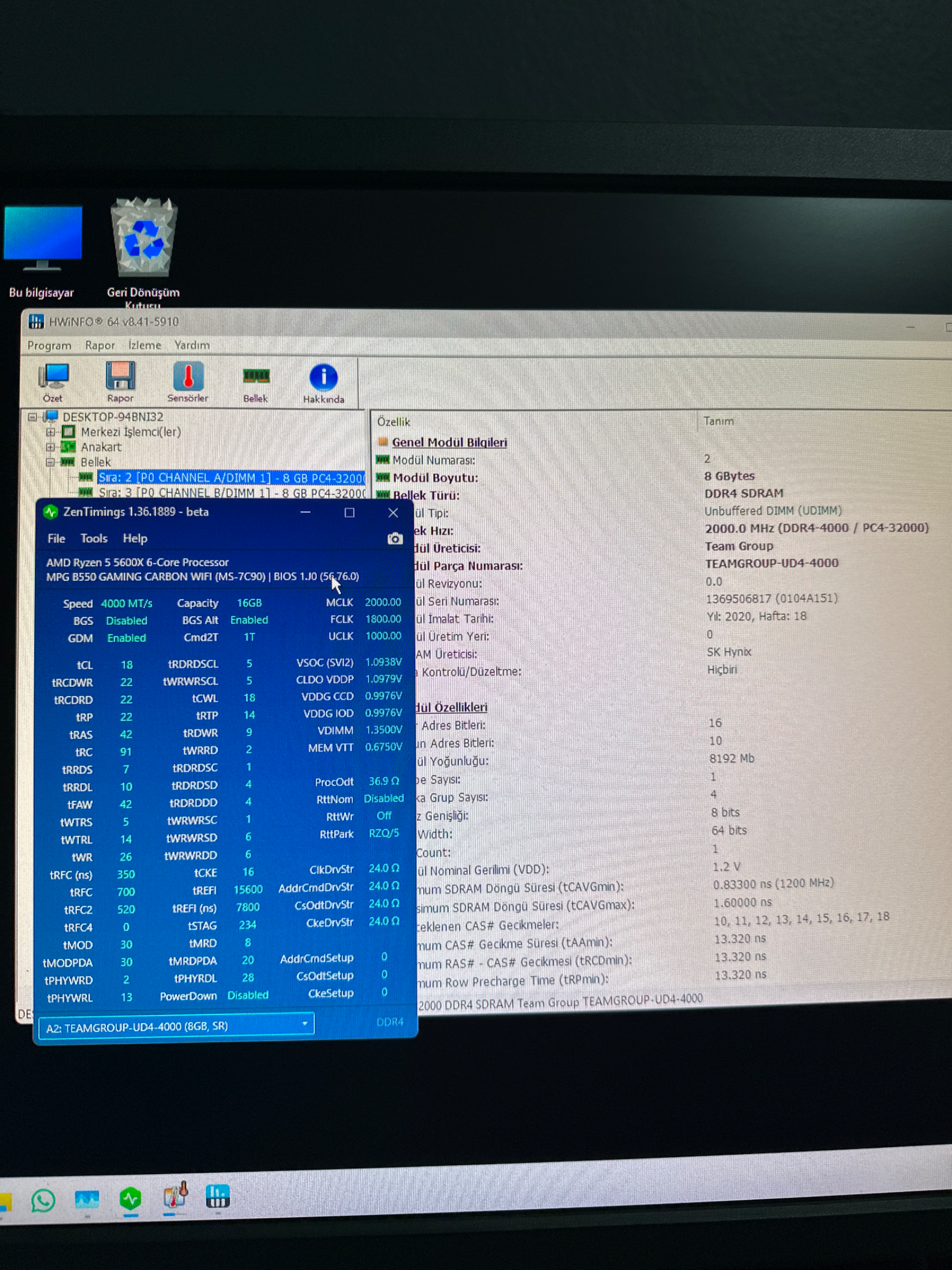Open the İzleme menu

pos(145,345)
